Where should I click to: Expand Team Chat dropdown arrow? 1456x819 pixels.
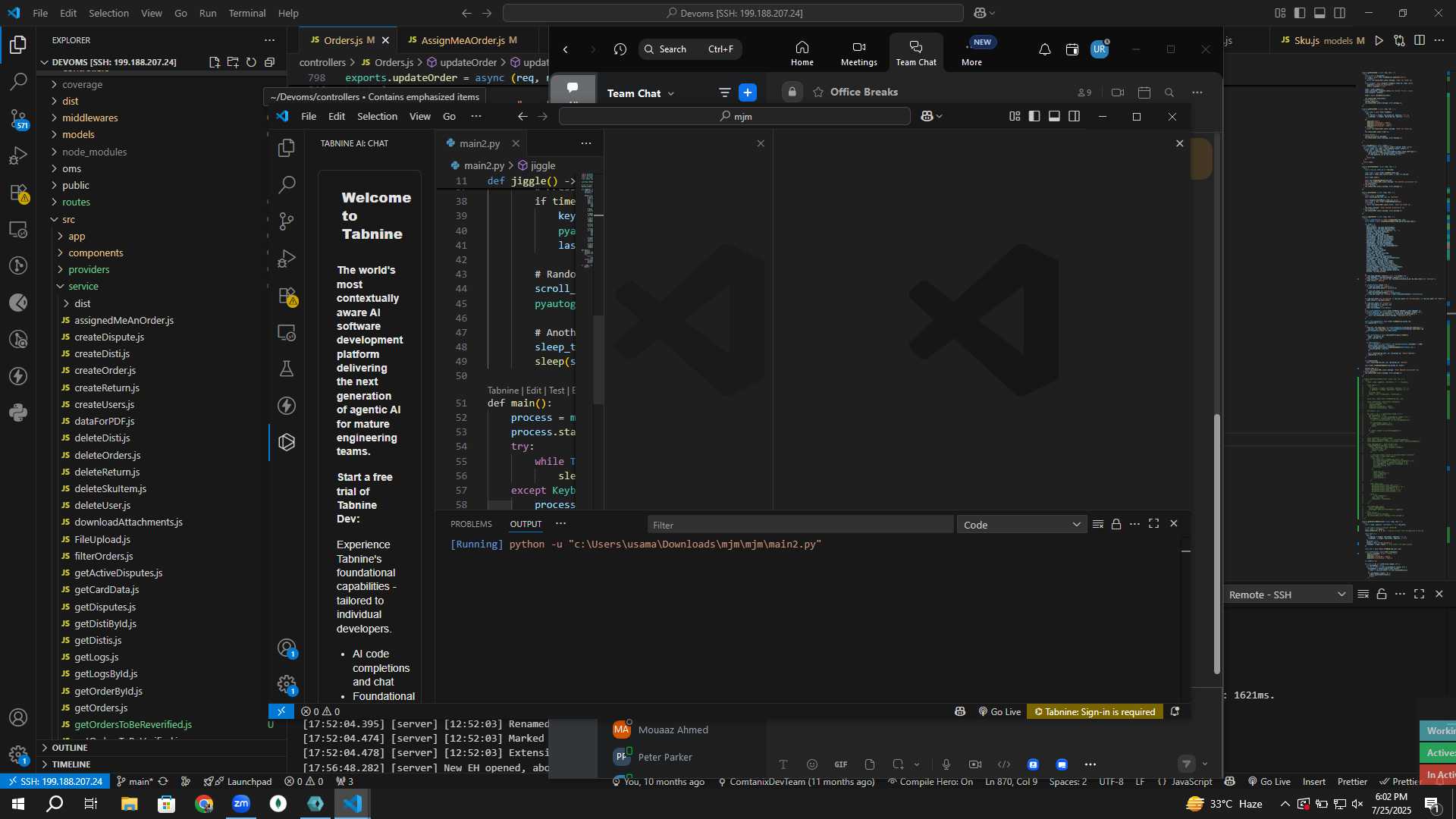pyautogui.click(x=671, y=93)
